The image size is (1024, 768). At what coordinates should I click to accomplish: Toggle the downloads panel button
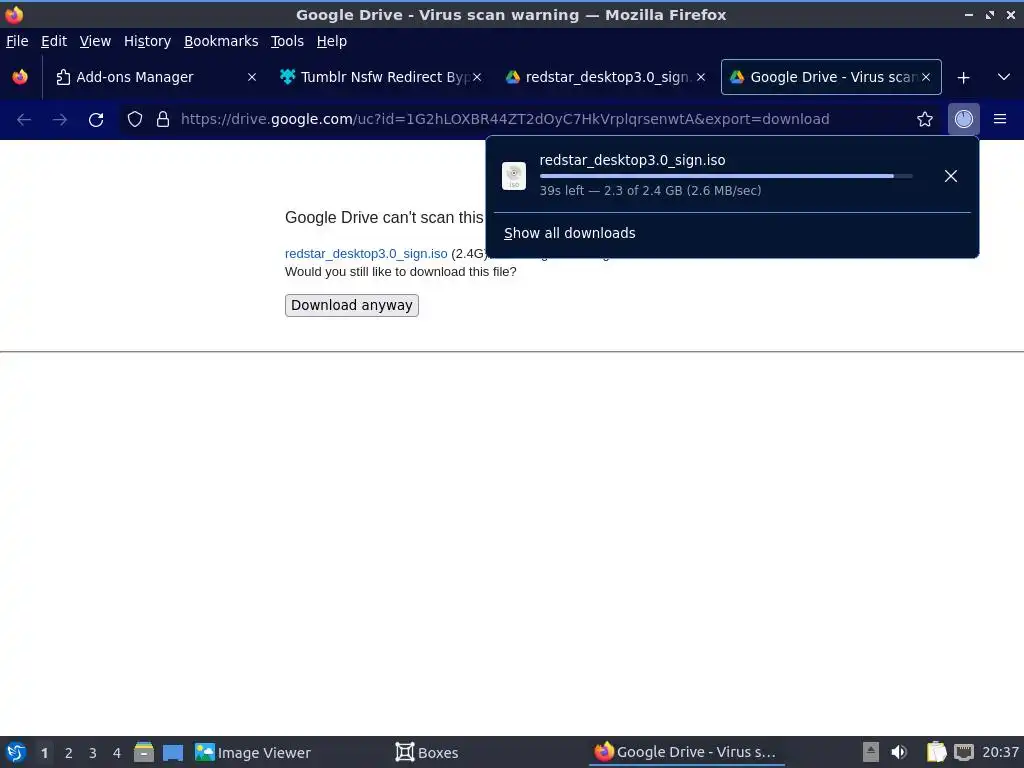point(964,120)
